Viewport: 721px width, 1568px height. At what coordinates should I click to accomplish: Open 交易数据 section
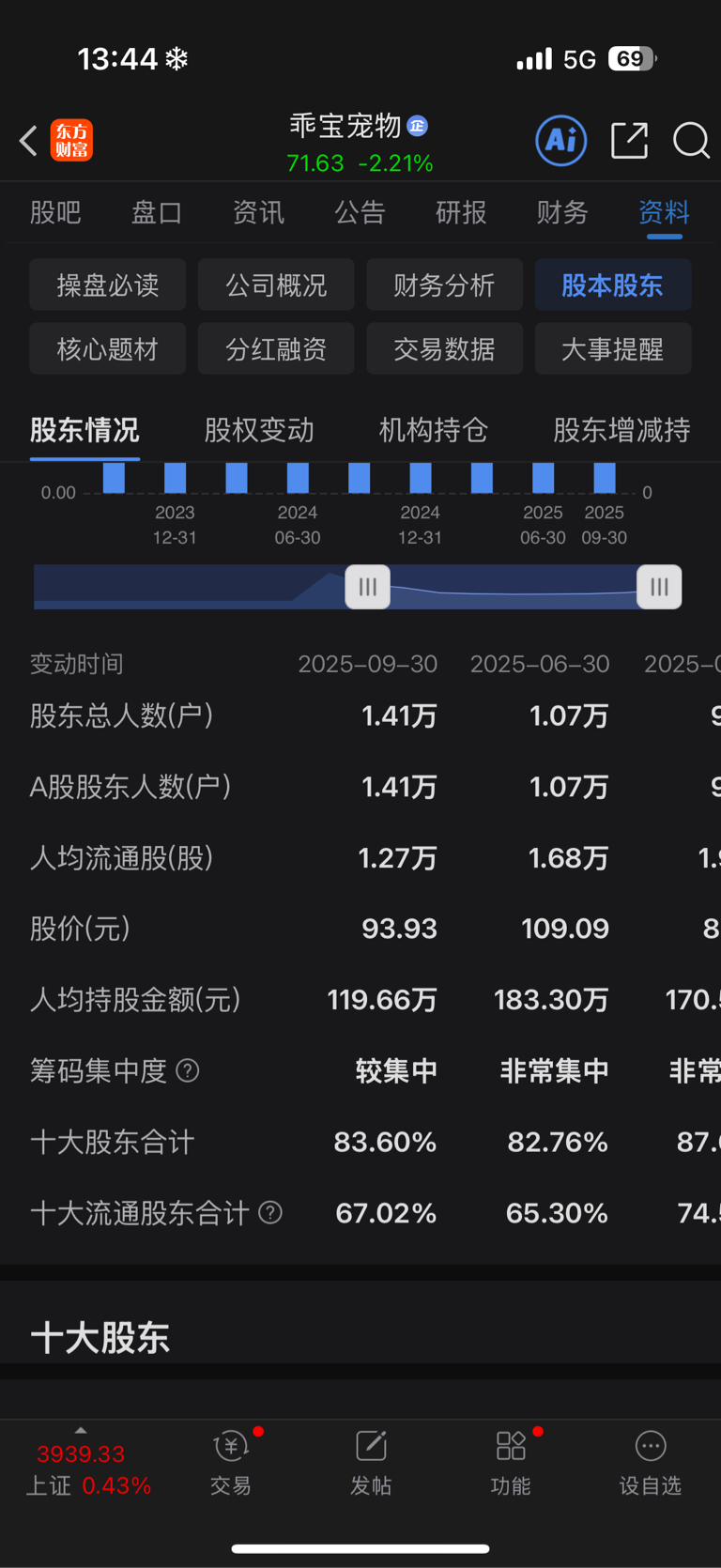click(x=444, y=348)
